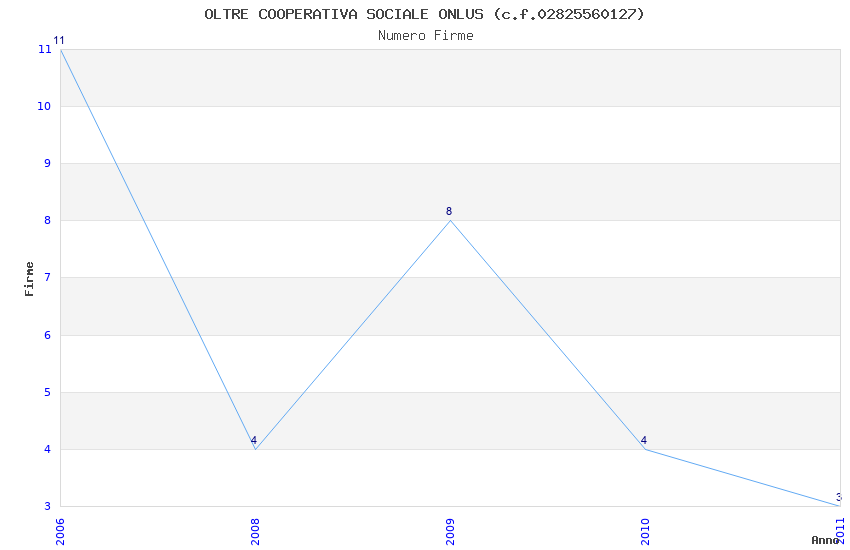Click the chart title OLTRE COOPERATIVA SOCIALE ONLUS
Viewport: 850px width, 550px height.
pyautogui.click(x=424, y=14)
